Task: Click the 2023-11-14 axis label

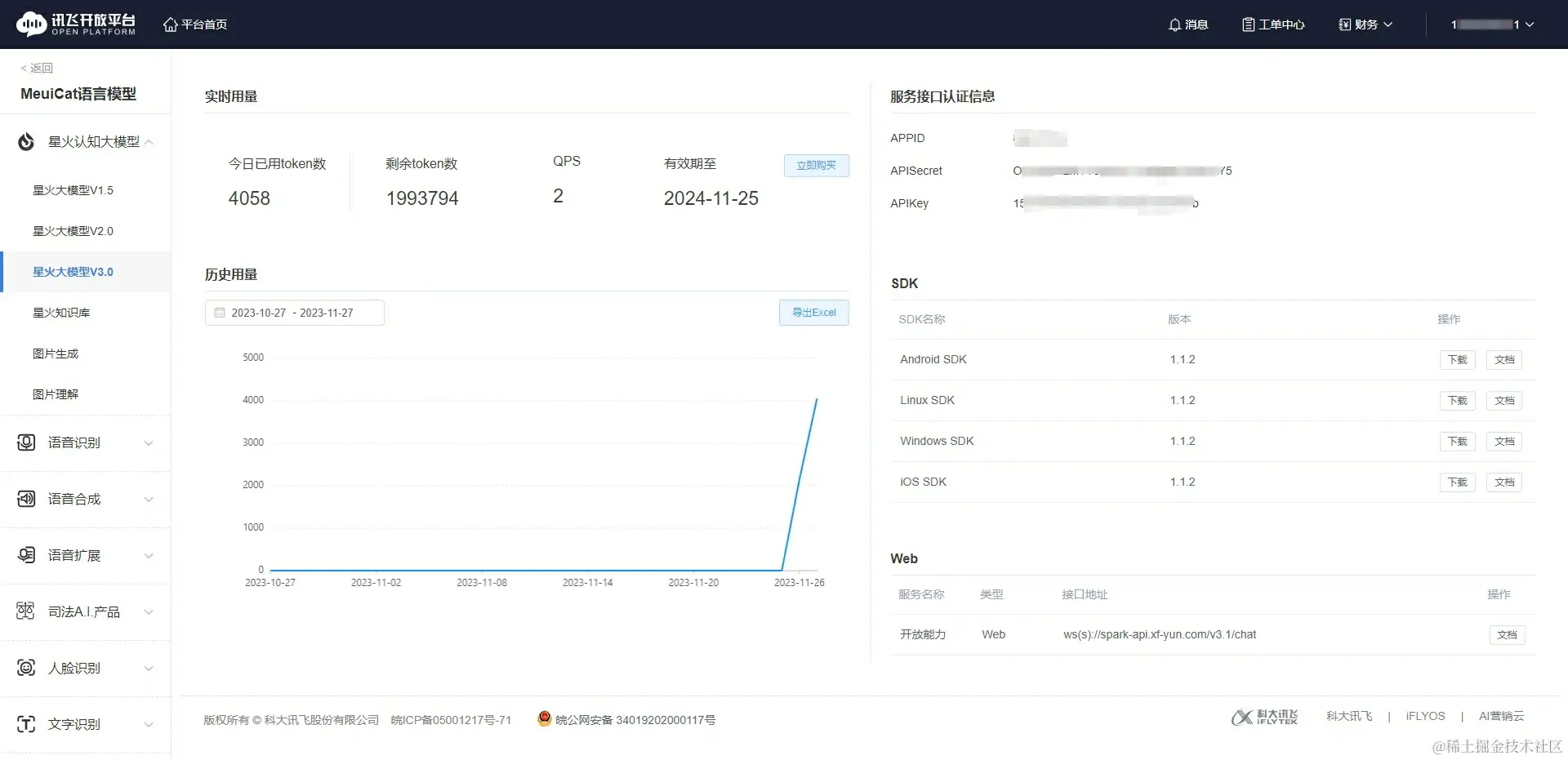Action: [587, 583]
